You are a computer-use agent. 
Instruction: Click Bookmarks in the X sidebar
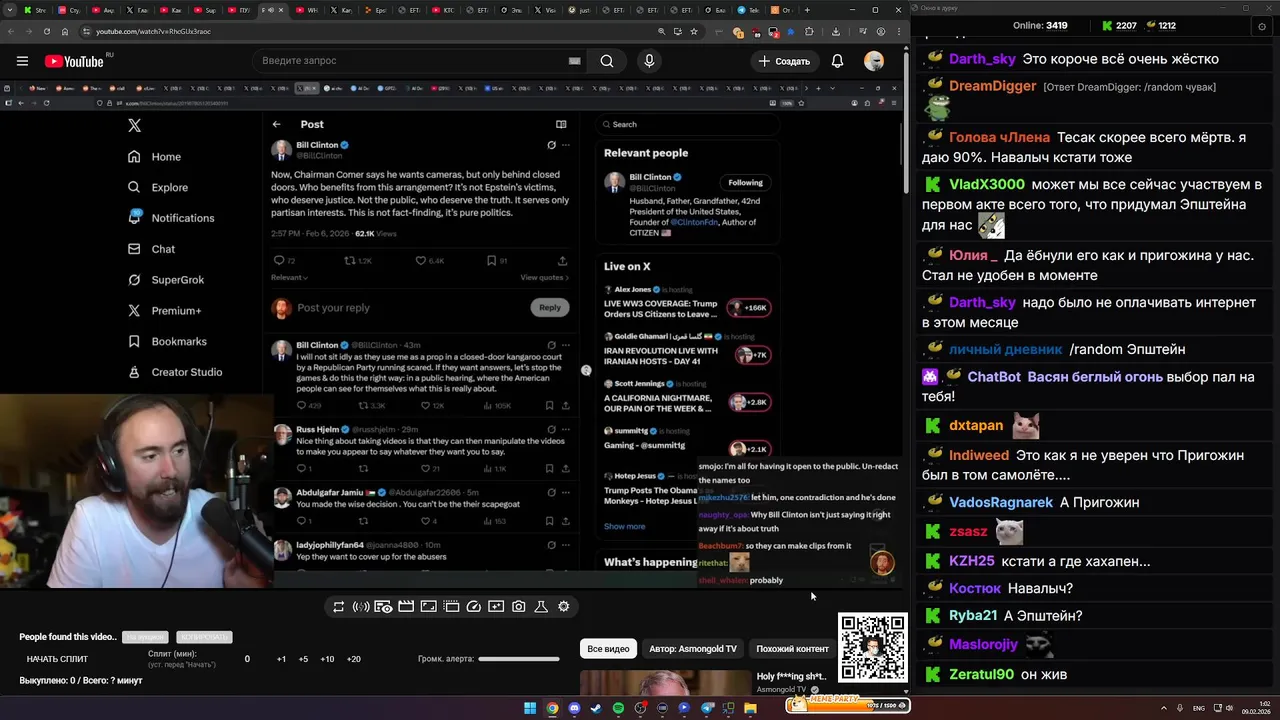(167, 341)
